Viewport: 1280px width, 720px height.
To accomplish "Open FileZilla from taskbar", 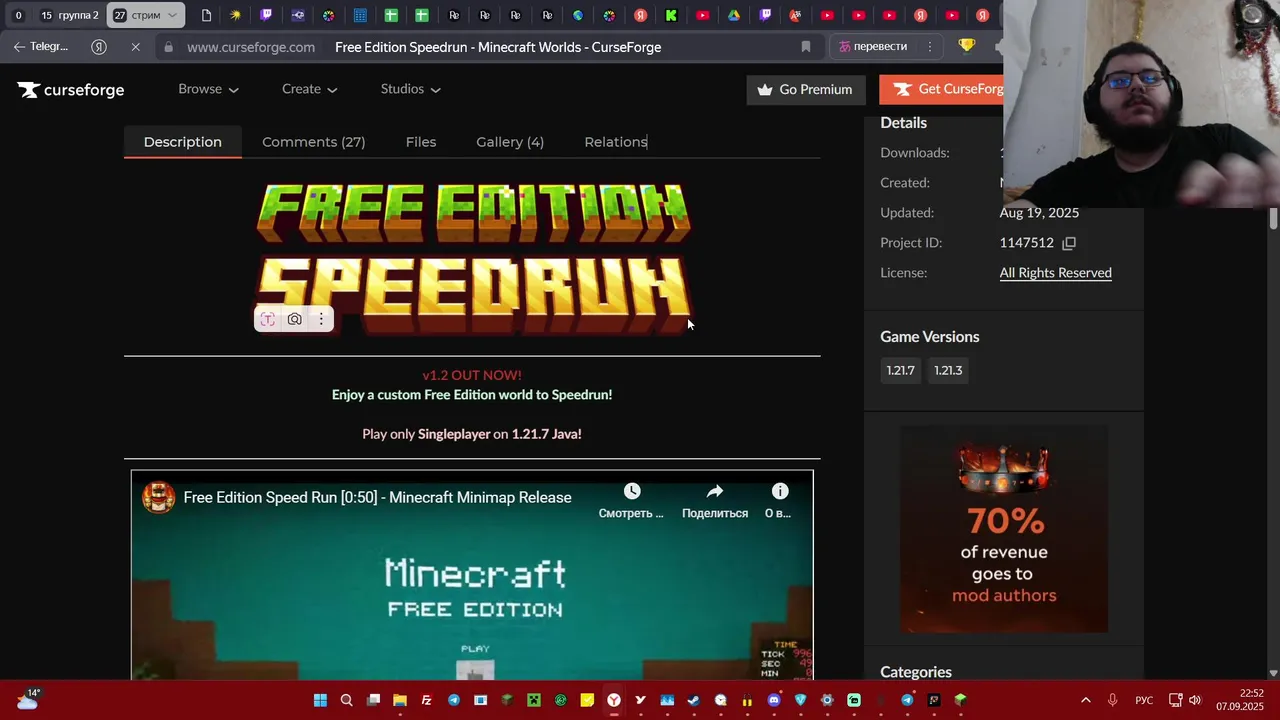I will pyautogui.click(x=427, y=700).
